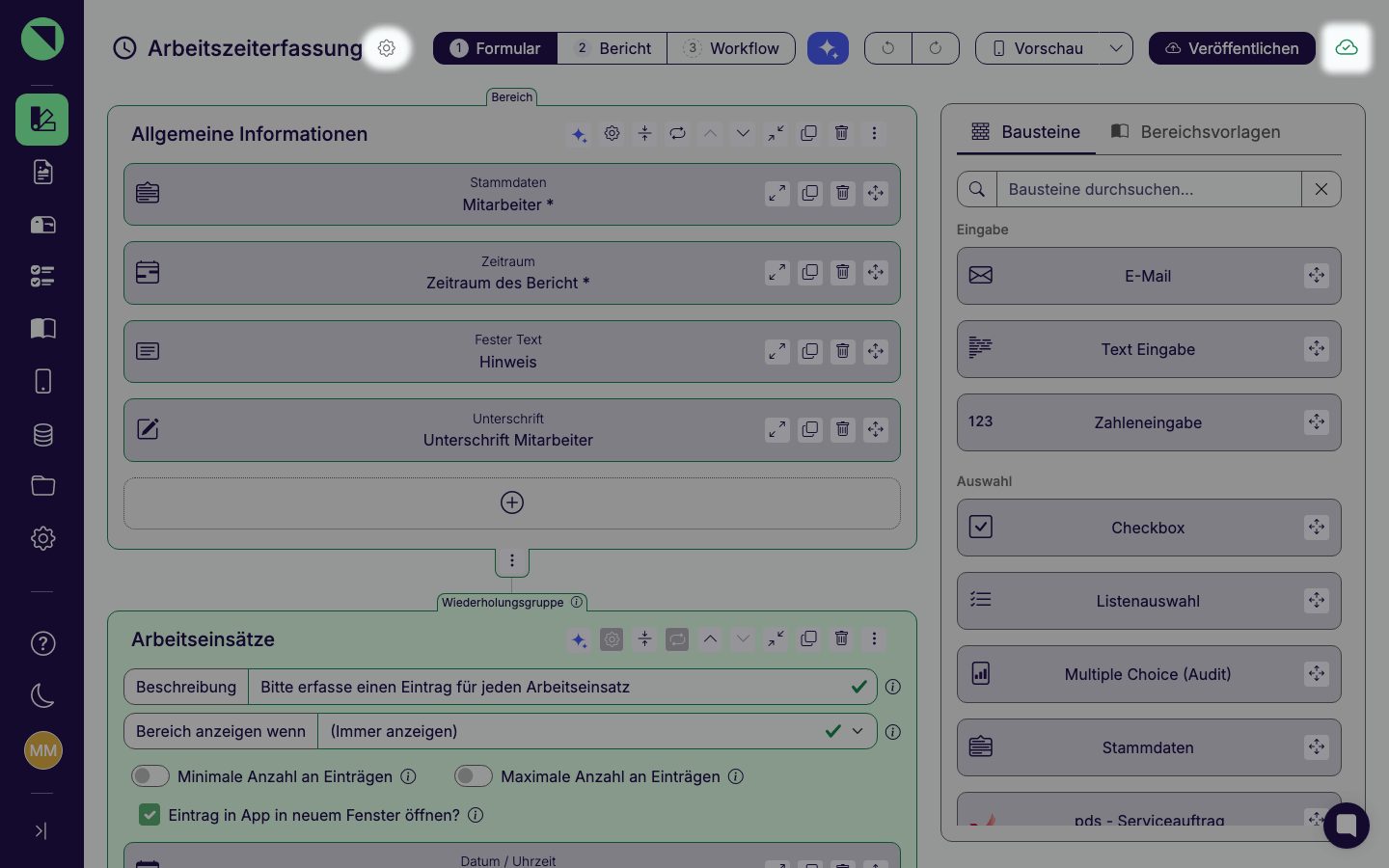
Task: Open the Bereichsvorlagen tab
Action: (x=1196, y=132)
